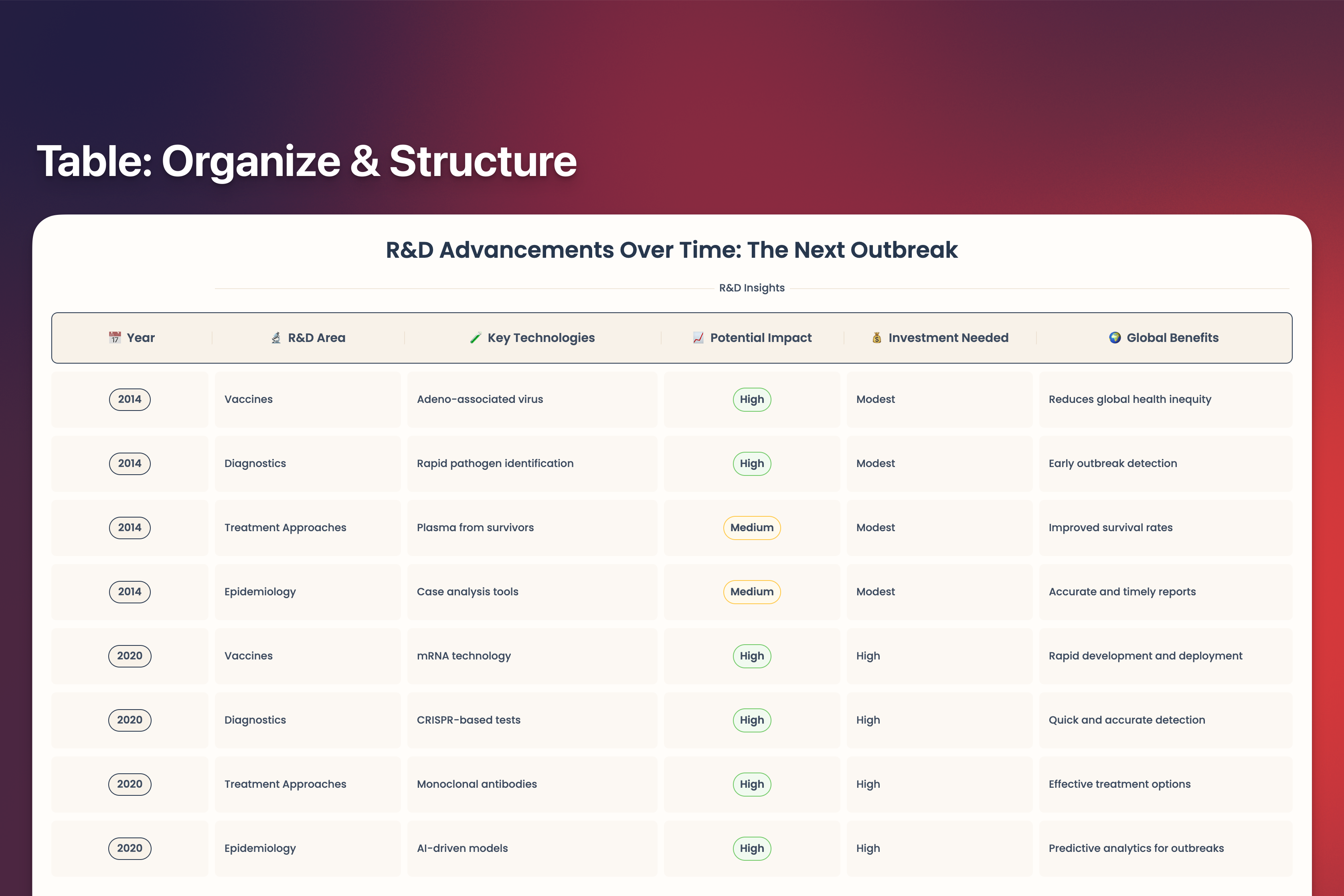Click the table title R&D Advancements Over Time
Image resolution: width=1344 pixels, height=896 pixels.
pos(672,250)
